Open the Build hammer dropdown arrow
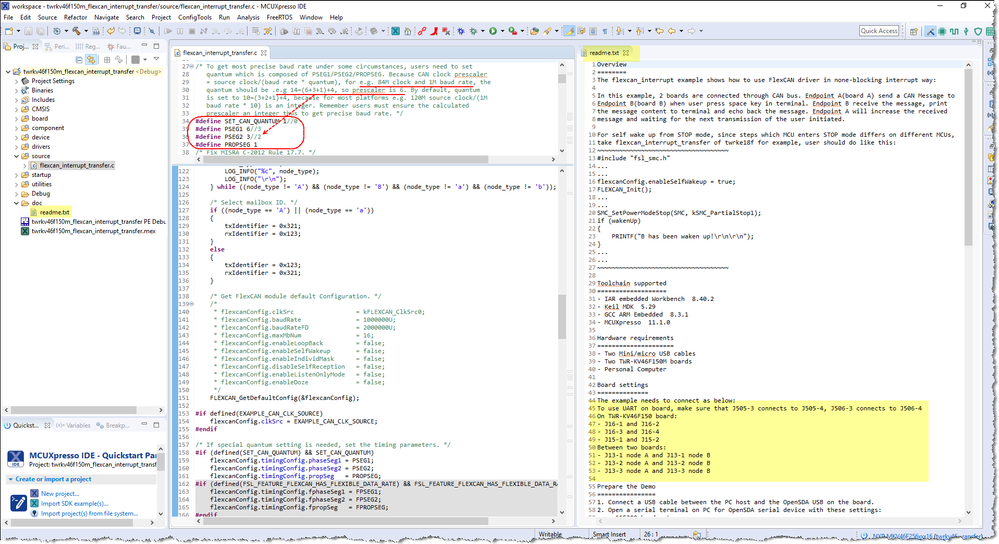The width and height of the screenshot is (999, 544). 86,31
